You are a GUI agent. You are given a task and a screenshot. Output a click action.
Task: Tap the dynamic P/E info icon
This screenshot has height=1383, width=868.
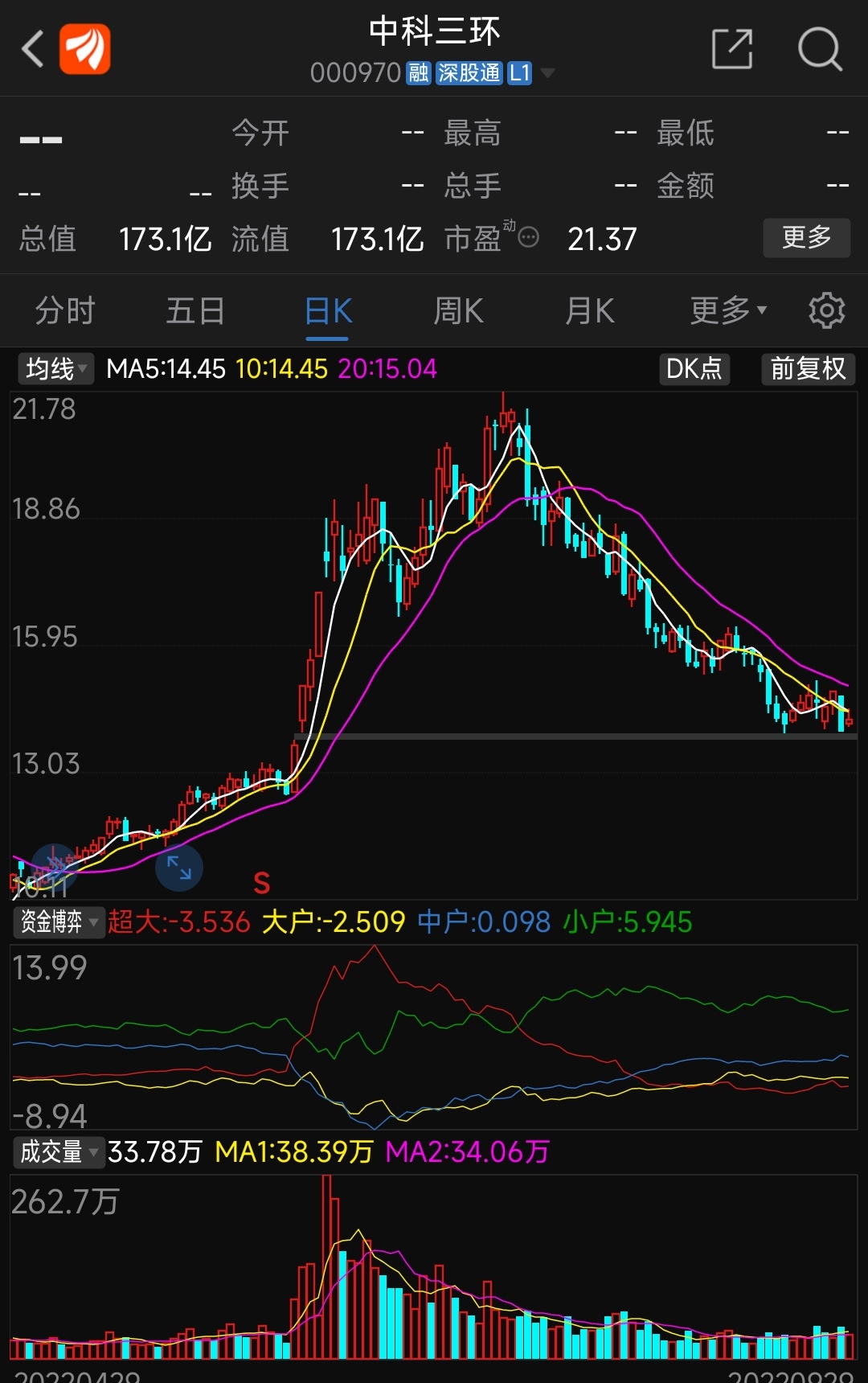(x=528, y=237)
